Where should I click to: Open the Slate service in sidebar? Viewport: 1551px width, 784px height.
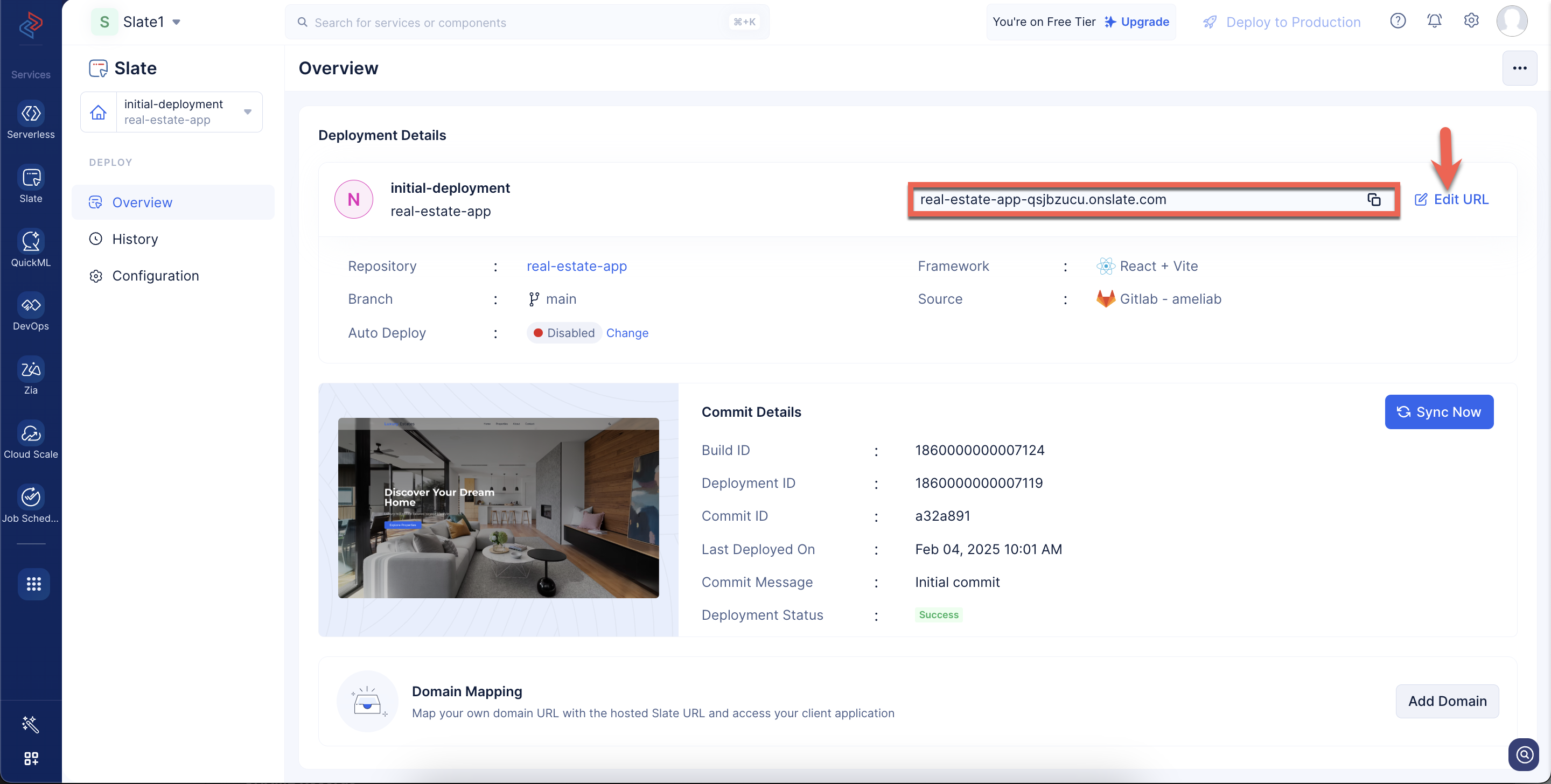pyautogui.click(x=31, y=184)
